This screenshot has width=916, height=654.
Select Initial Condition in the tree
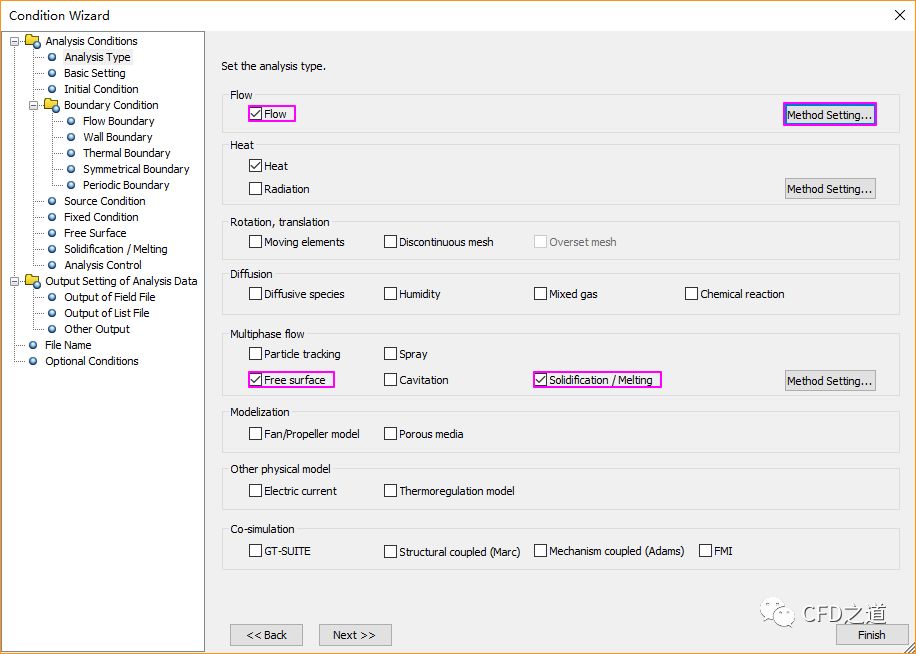pyautogui.click(x=101, y=89)
